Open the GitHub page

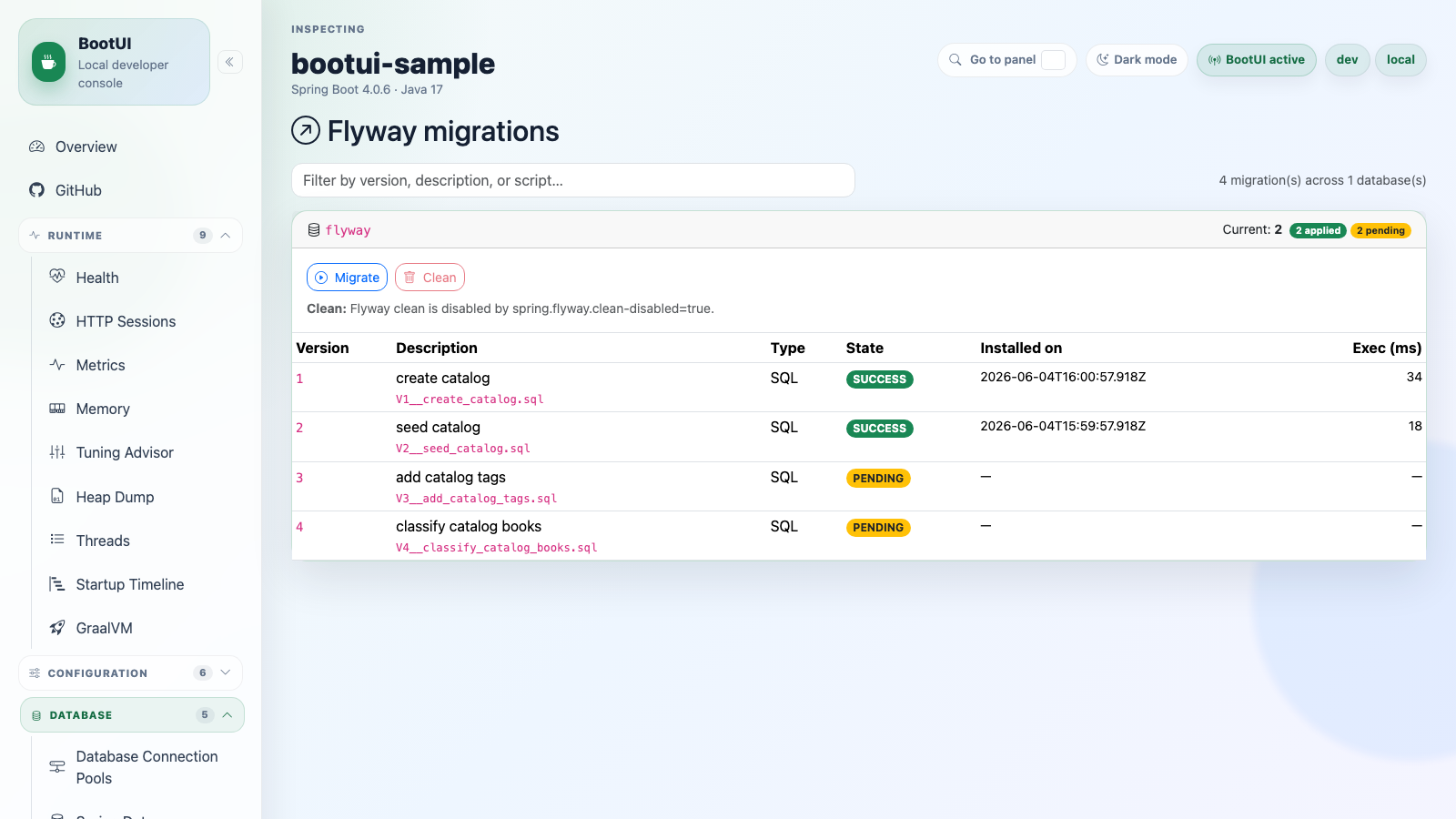[x=78, y=190]
